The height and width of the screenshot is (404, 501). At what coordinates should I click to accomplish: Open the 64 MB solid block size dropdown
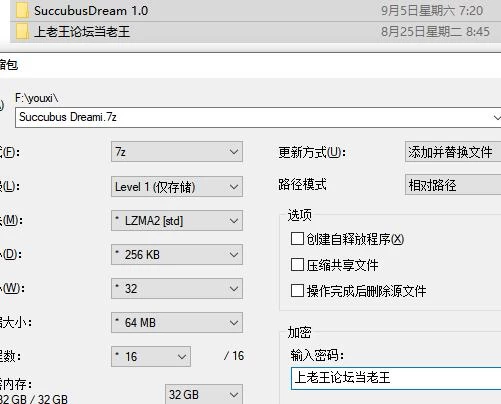[x=177, y=323]
